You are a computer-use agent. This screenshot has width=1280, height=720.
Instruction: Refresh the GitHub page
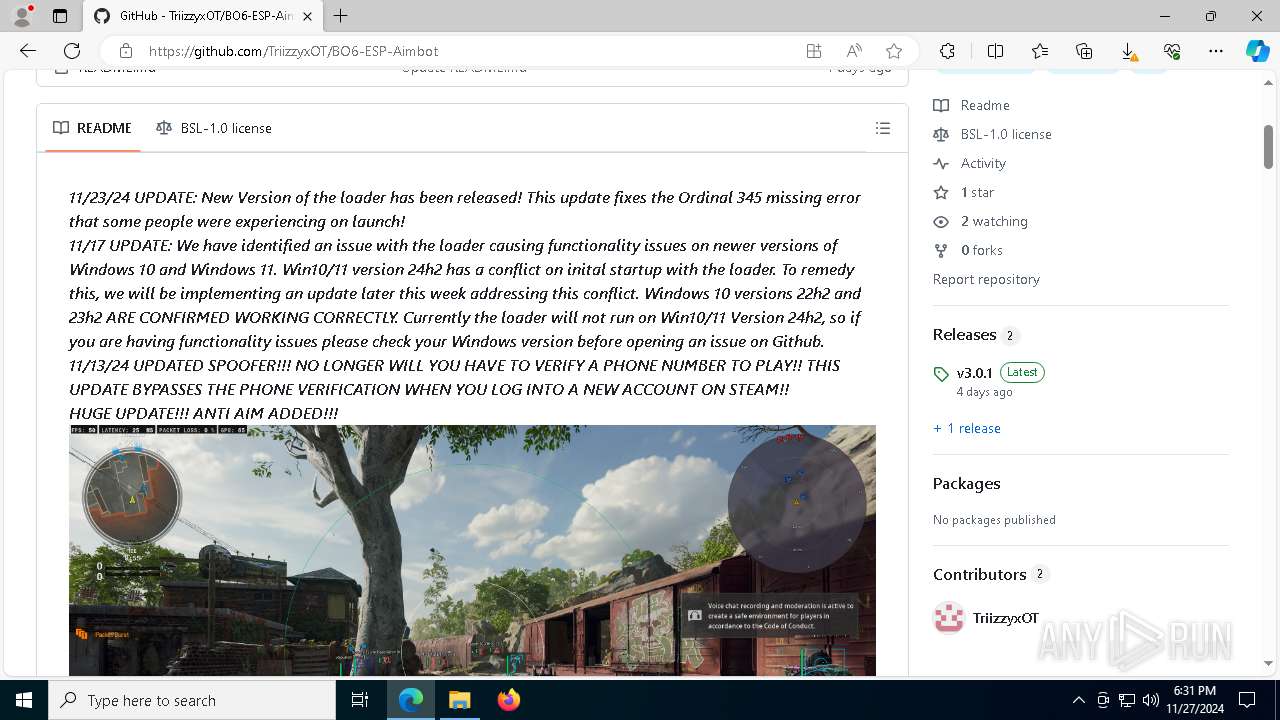(72, 51)
